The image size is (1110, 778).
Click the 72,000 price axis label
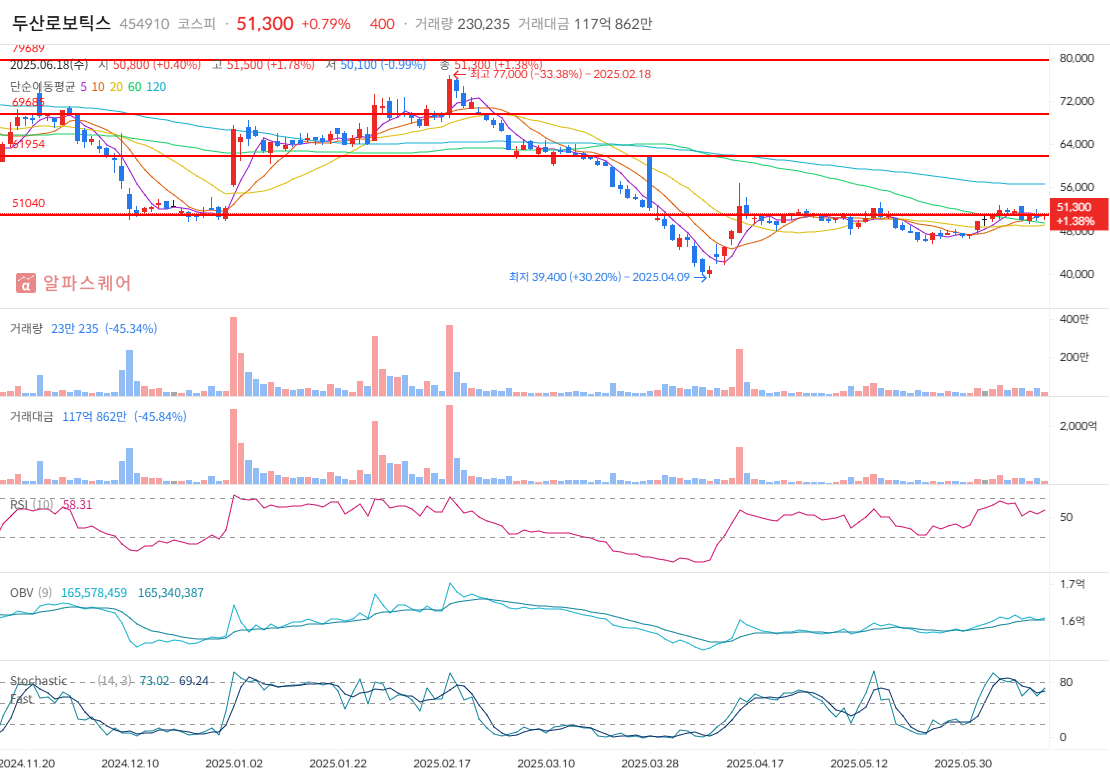coord(1076,101)
